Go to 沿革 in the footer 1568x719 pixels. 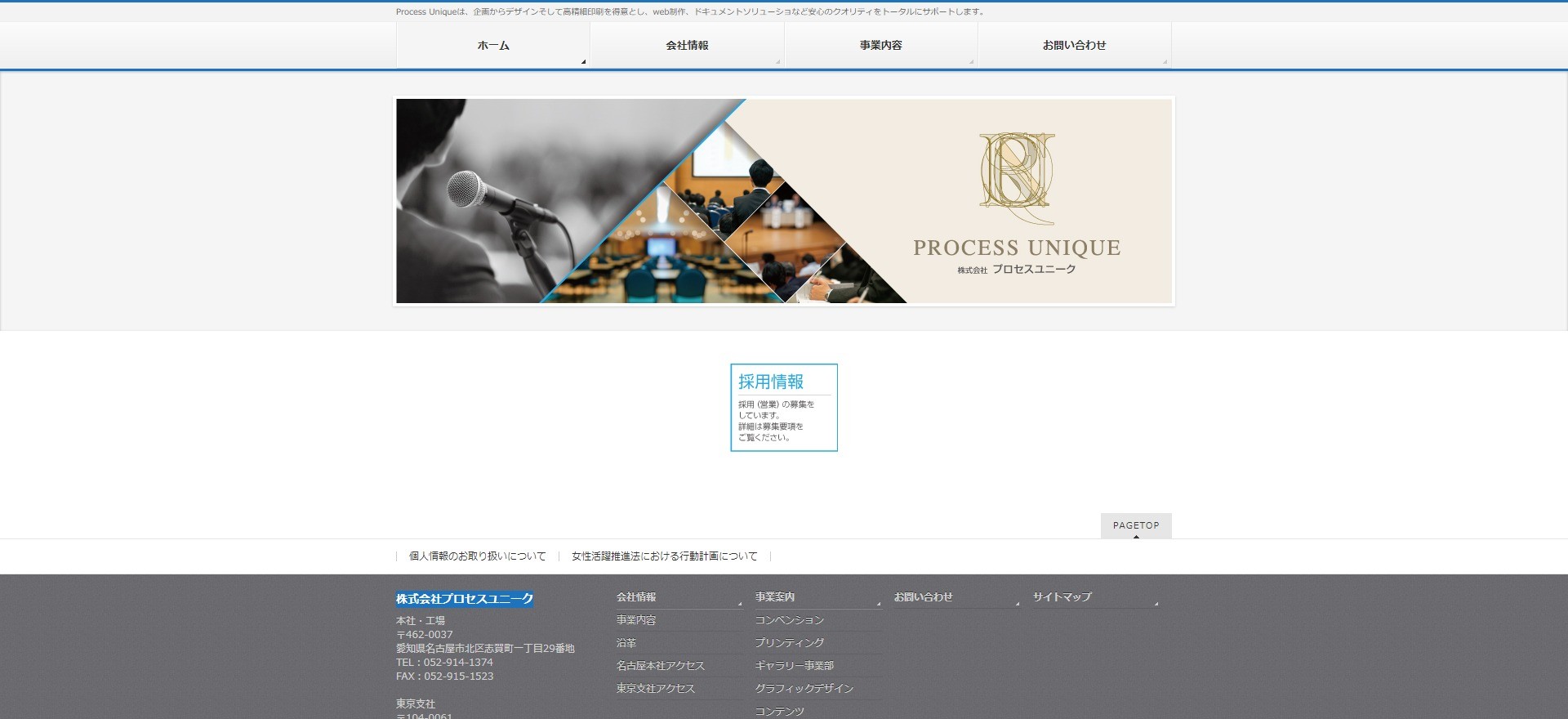click(x=626, y=643)
